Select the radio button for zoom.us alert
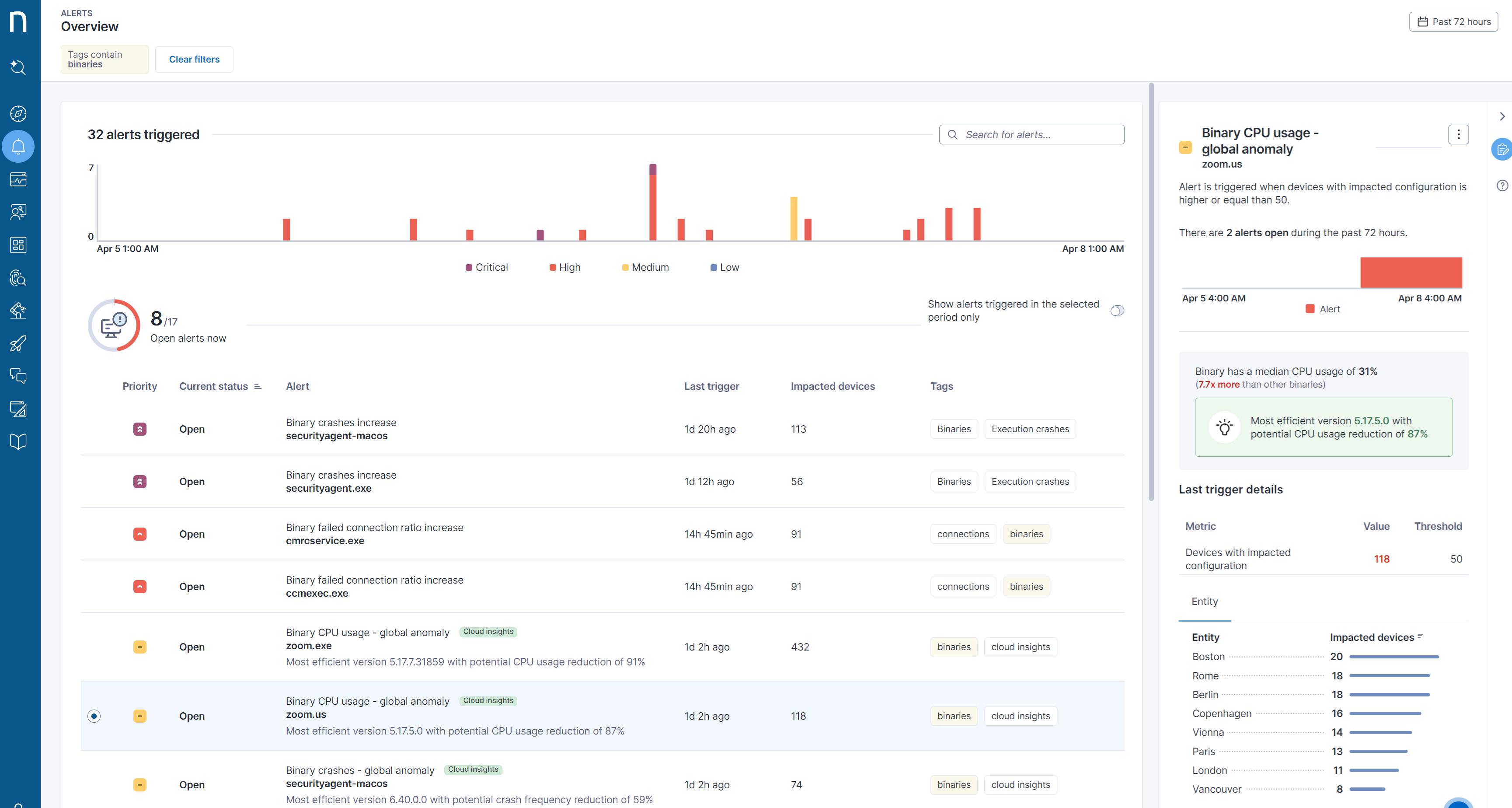This screenshot has width=1512, height=808. coord(94,716)
